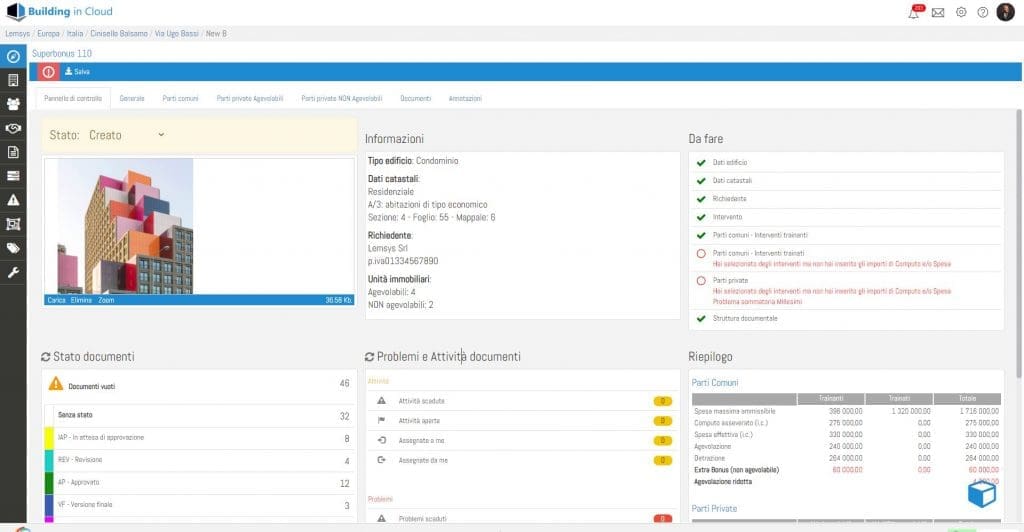Switch to the Annotazioni tab
This screenshot has width=1024, height=532.
[465, 99]
